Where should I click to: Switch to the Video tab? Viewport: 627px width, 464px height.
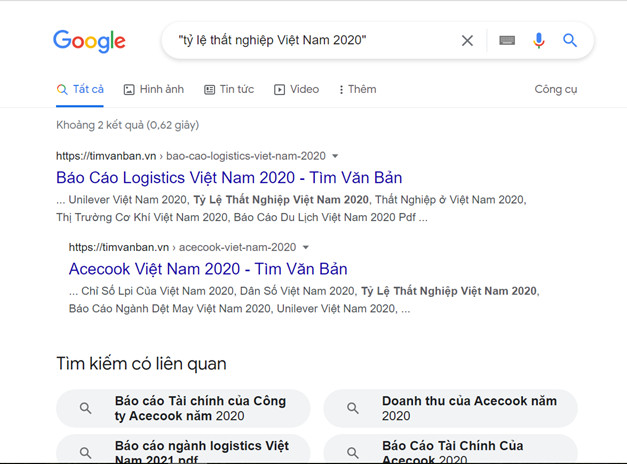(x=297, y=89)
